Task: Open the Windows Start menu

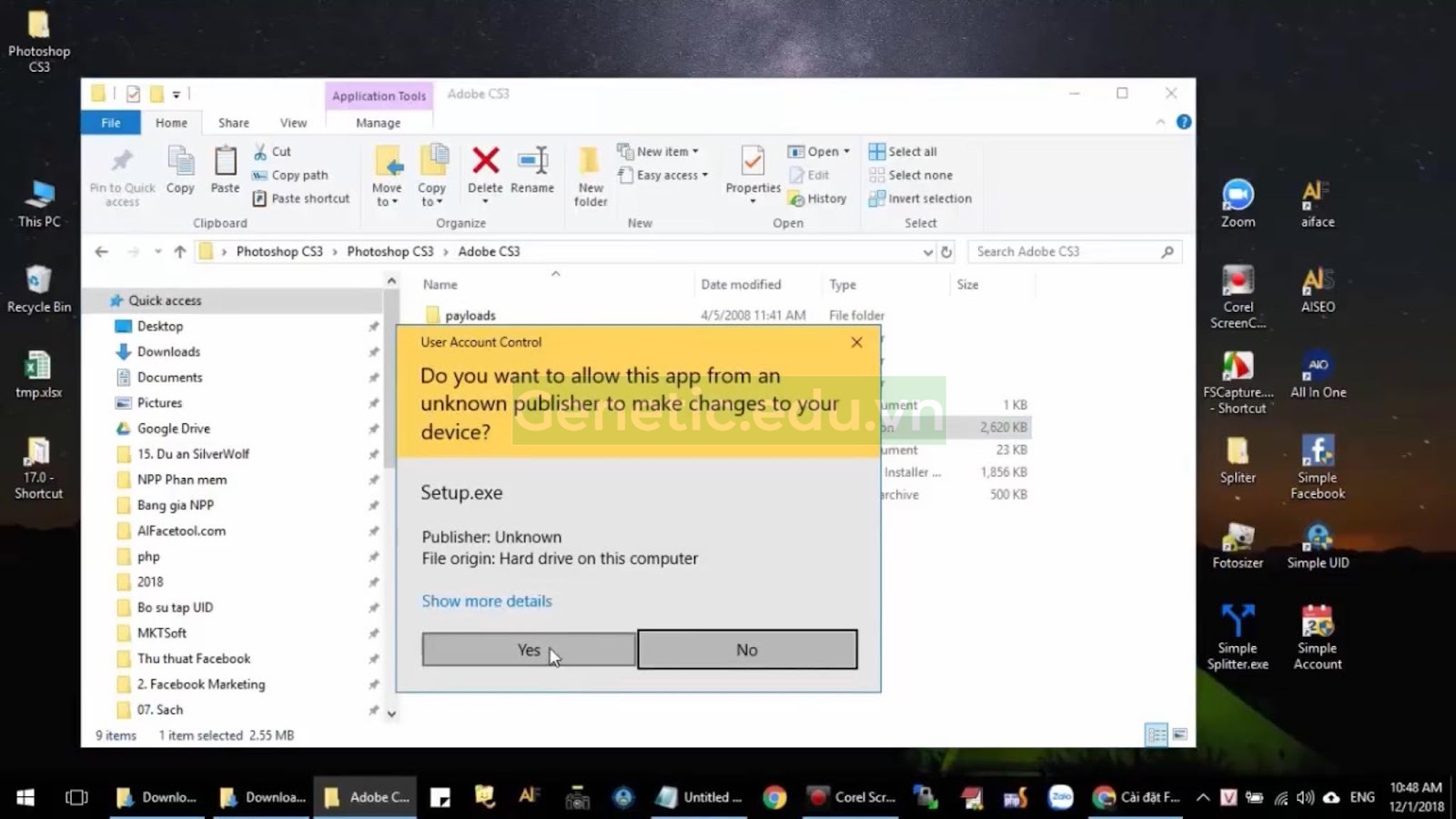Action: click(x=25, y=798)
